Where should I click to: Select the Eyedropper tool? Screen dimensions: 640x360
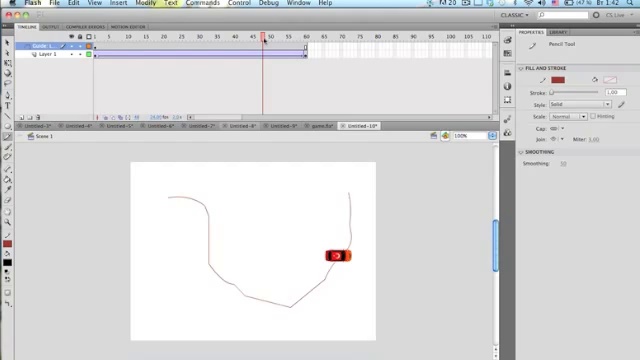pyautogui.click(x=7, y=190)
